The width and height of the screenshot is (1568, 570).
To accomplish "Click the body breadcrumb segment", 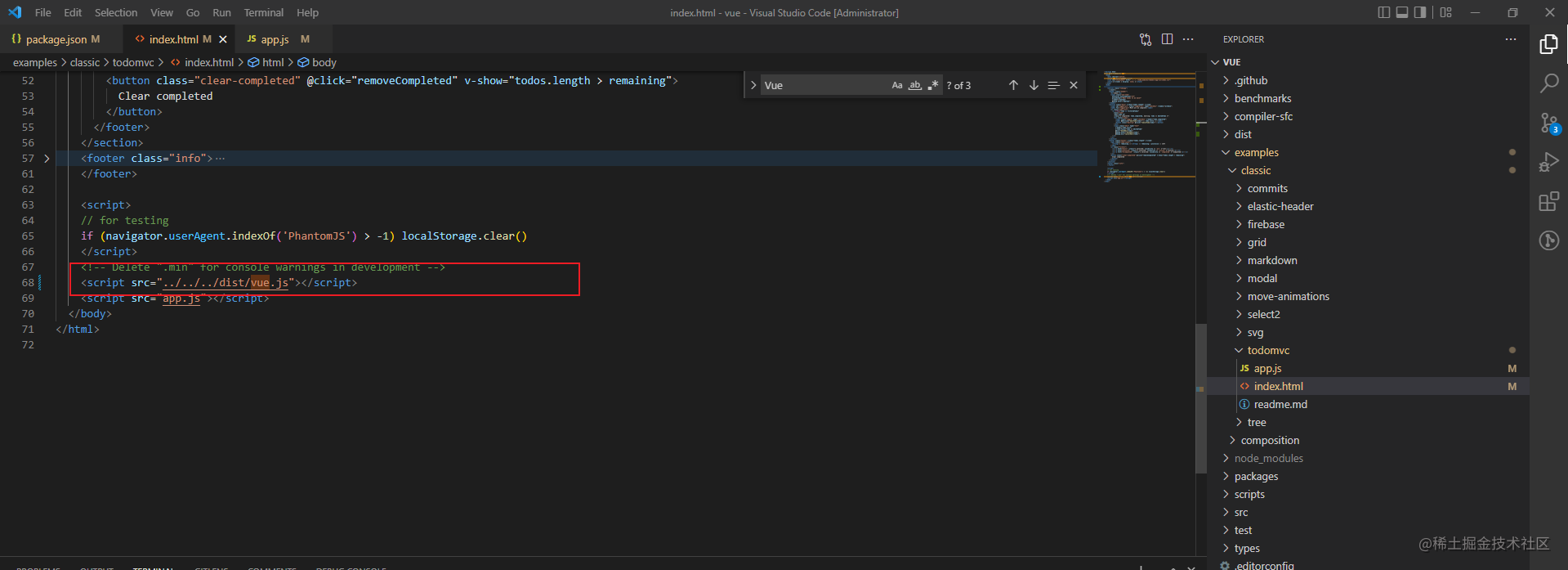I will tap(317, 62).
